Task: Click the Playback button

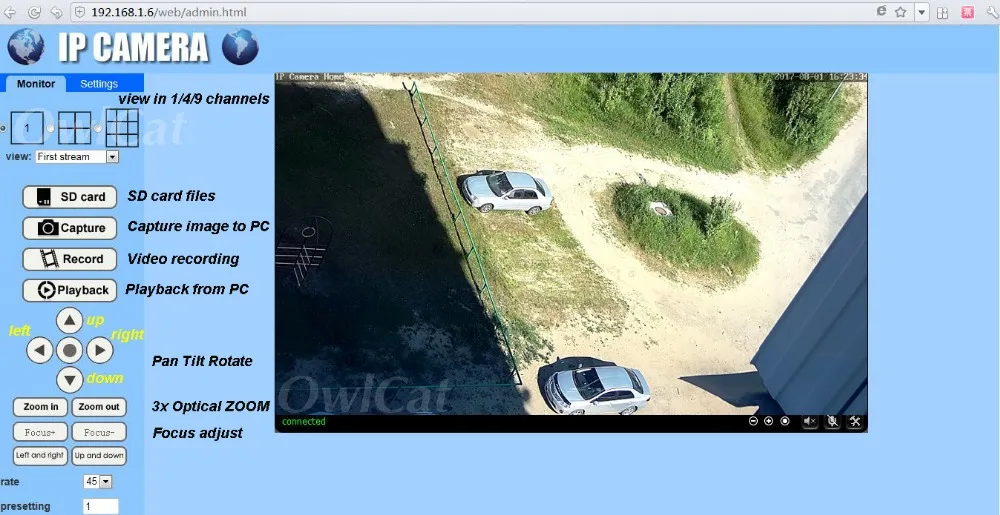Action: 70,291
